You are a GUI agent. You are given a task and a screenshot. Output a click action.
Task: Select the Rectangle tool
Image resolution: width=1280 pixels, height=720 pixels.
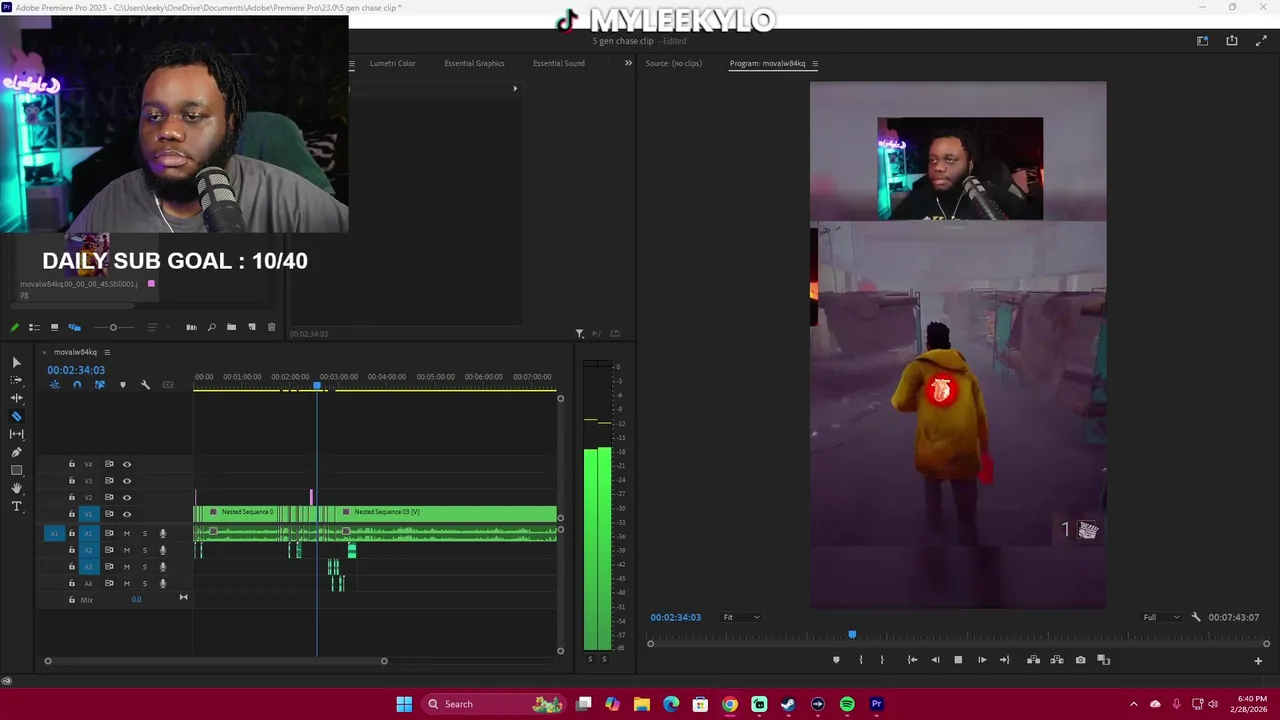pyautogui.click(x=16, y=470)
